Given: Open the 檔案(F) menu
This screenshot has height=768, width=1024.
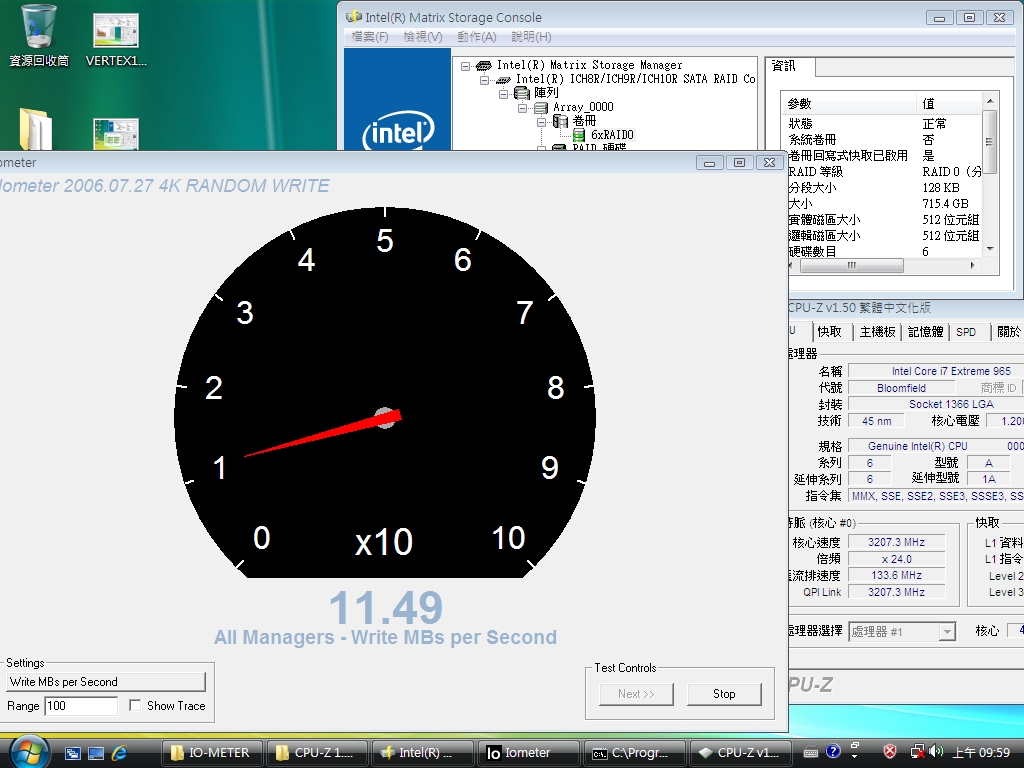Looking at the screenshot, I should 370,37.
